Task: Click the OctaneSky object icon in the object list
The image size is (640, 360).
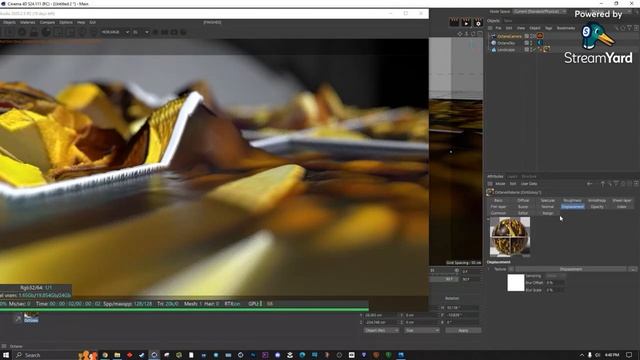Action: pos(493,42)
